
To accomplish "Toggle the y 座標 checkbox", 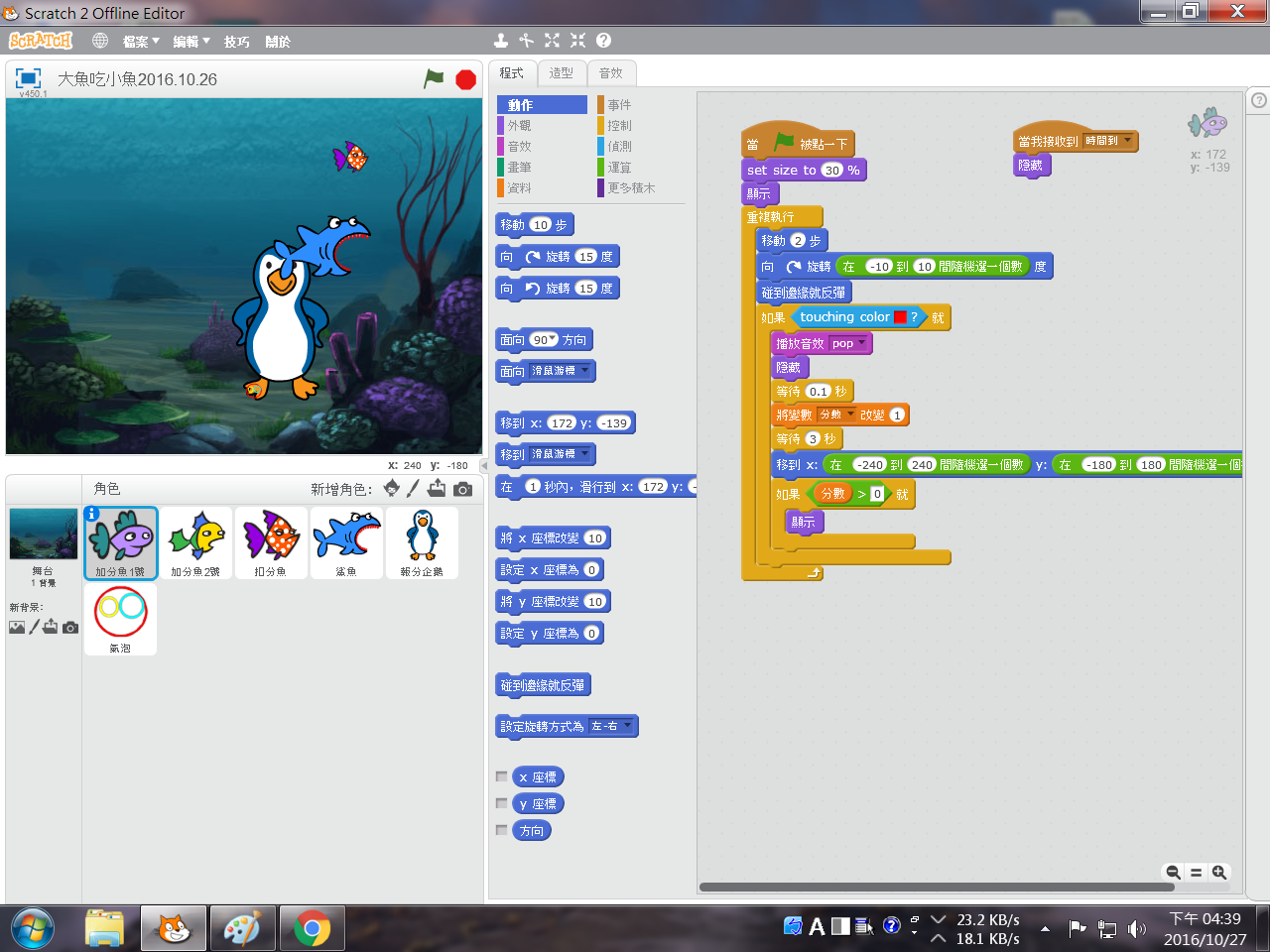I will (502, 803).
